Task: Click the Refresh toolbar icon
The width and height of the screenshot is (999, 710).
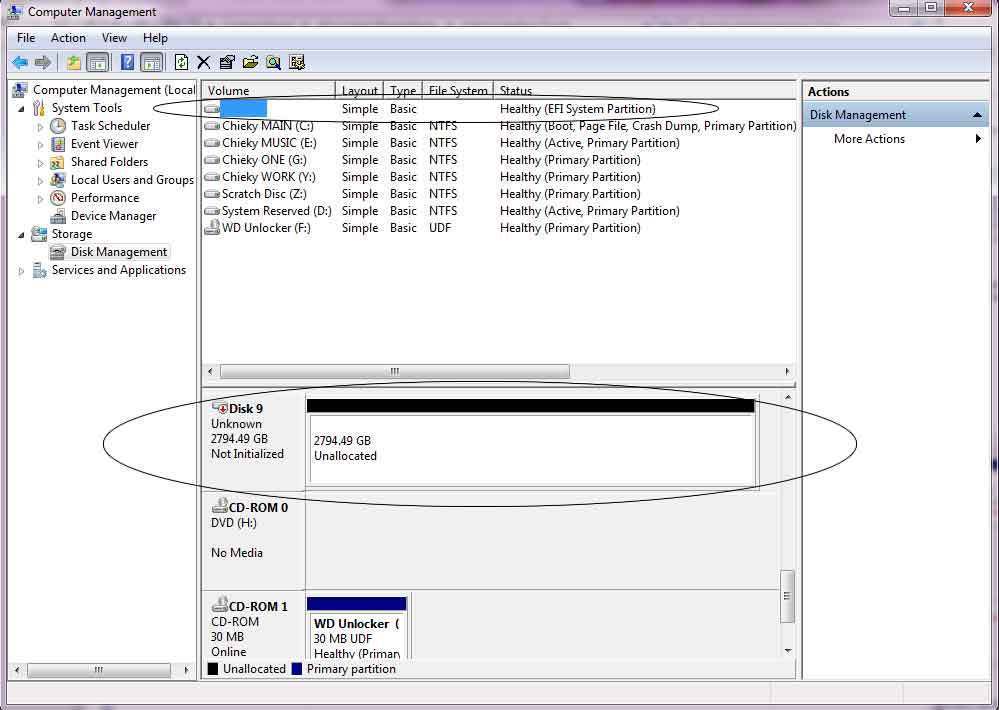Action: tap(181, 62)
